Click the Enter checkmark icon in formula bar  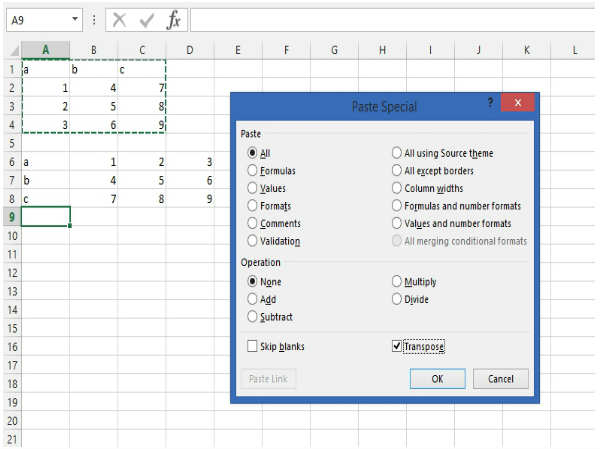[146, 20]
